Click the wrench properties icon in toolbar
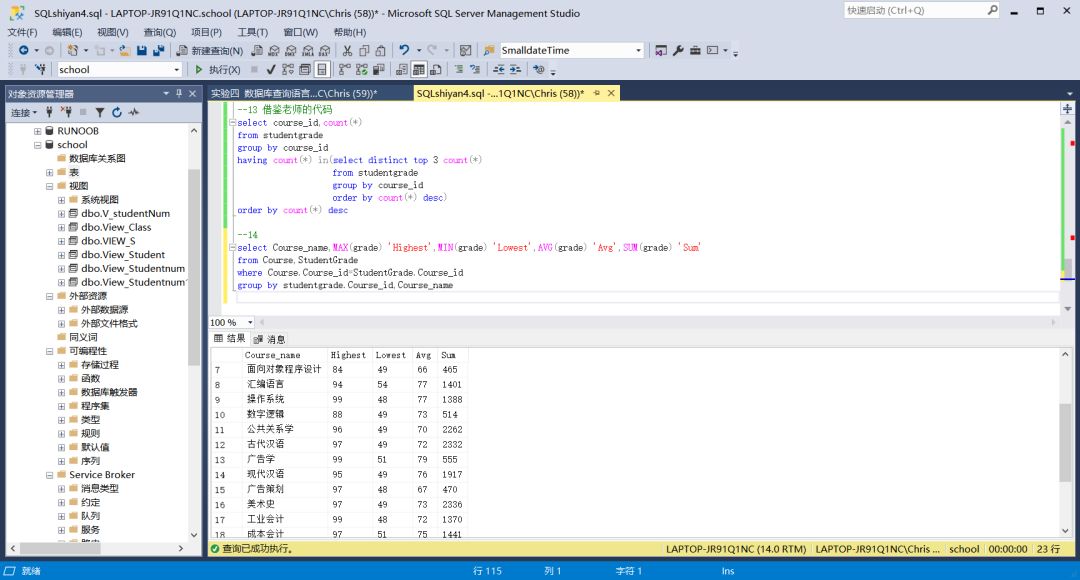Viewport: 1080px width, 580px height. pos(677,50)
